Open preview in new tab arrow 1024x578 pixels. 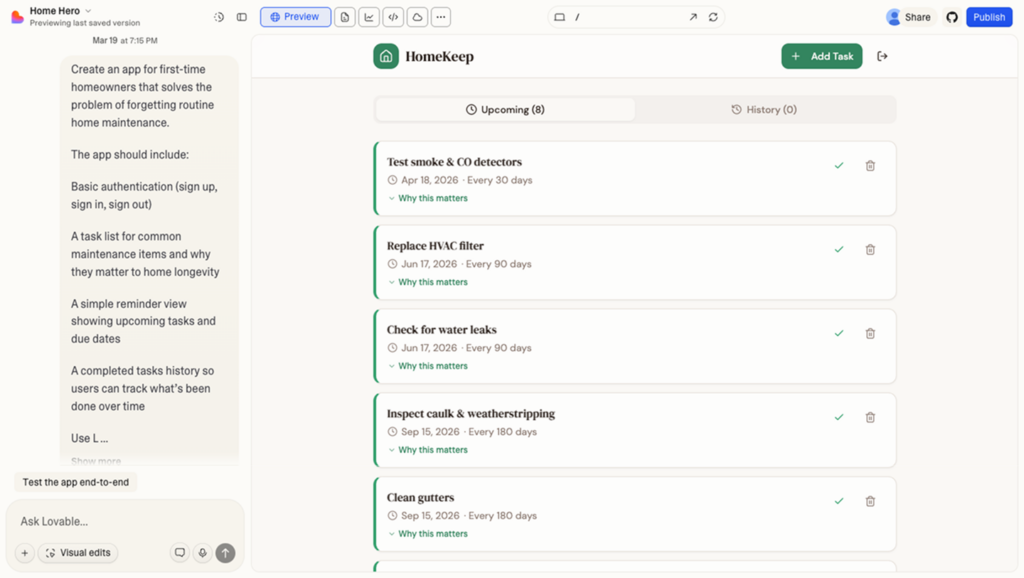(x=693, y=17)
